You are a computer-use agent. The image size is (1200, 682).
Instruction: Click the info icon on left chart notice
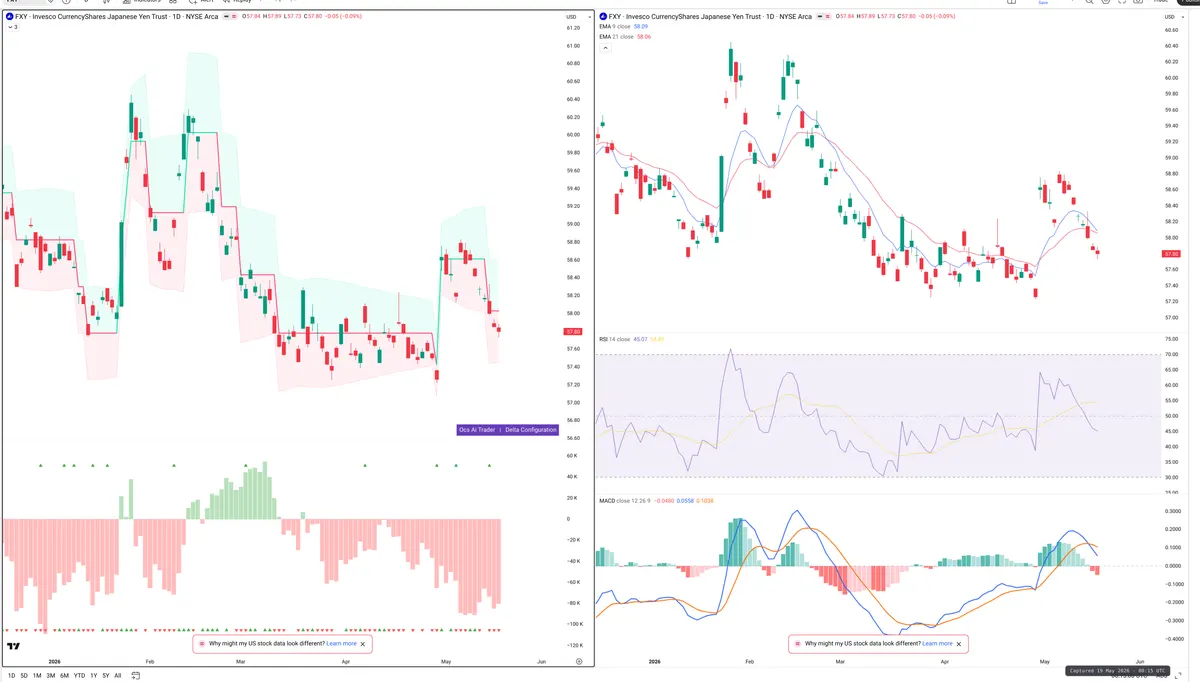(x=201, y=644)
